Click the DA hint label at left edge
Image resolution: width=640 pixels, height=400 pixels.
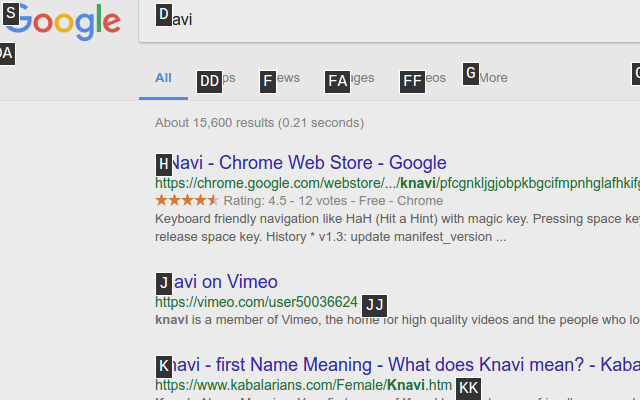point(7,53)
